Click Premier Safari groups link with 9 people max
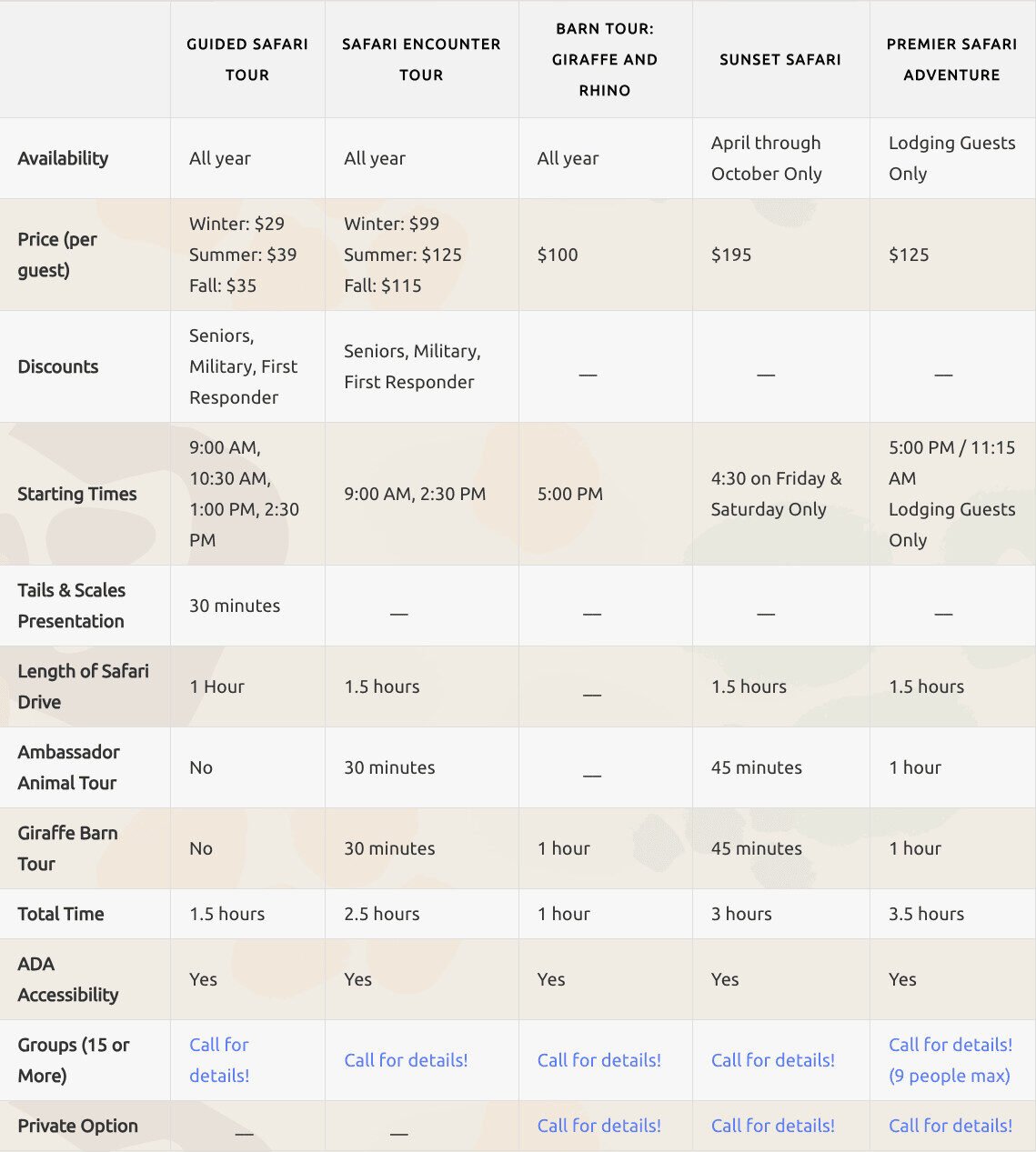Screen dimensions: 1036x1152 tap(950, 1060)
